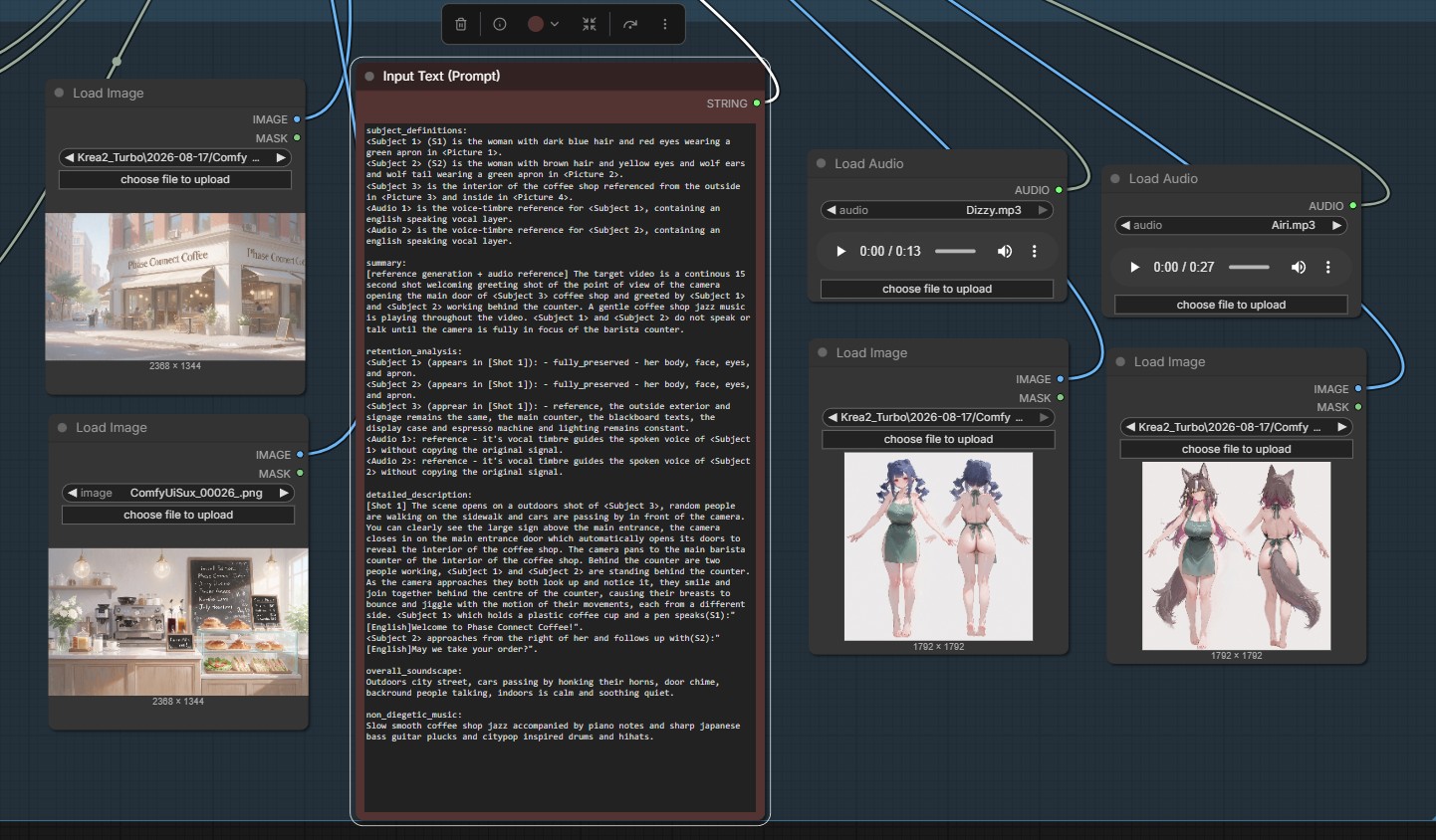Open the Dizzy.mp3 audio file dropdown
The image size is (1436, 840).
click(937, 210)
